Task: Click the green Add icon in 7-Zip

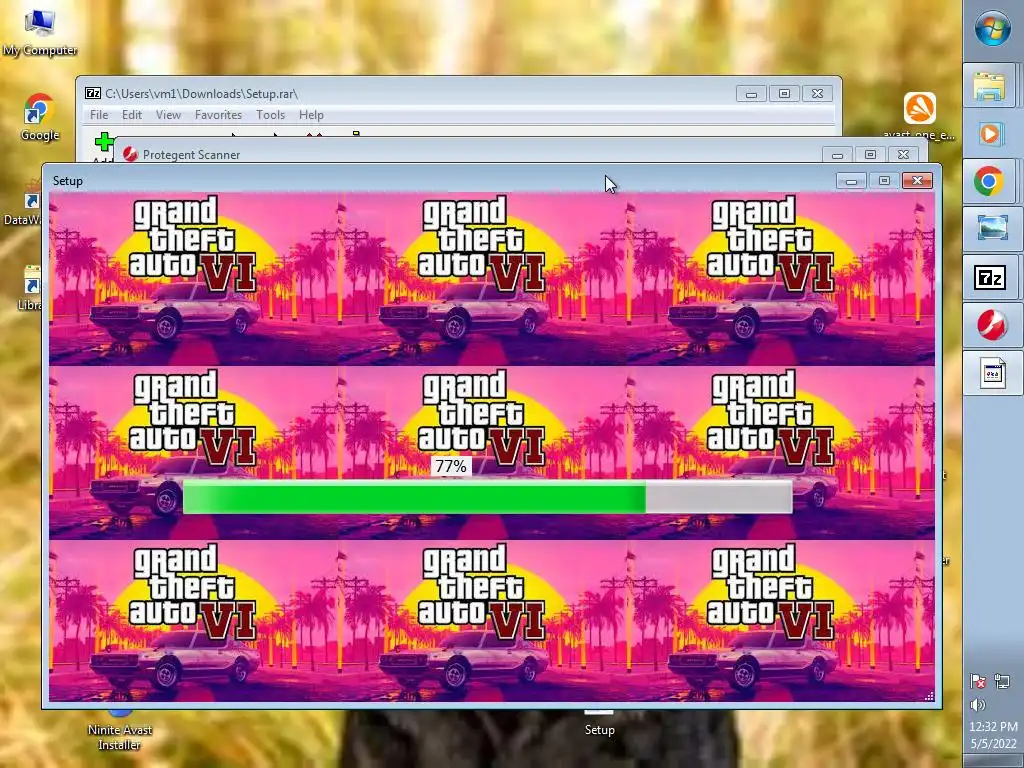Action: point(103,142)
